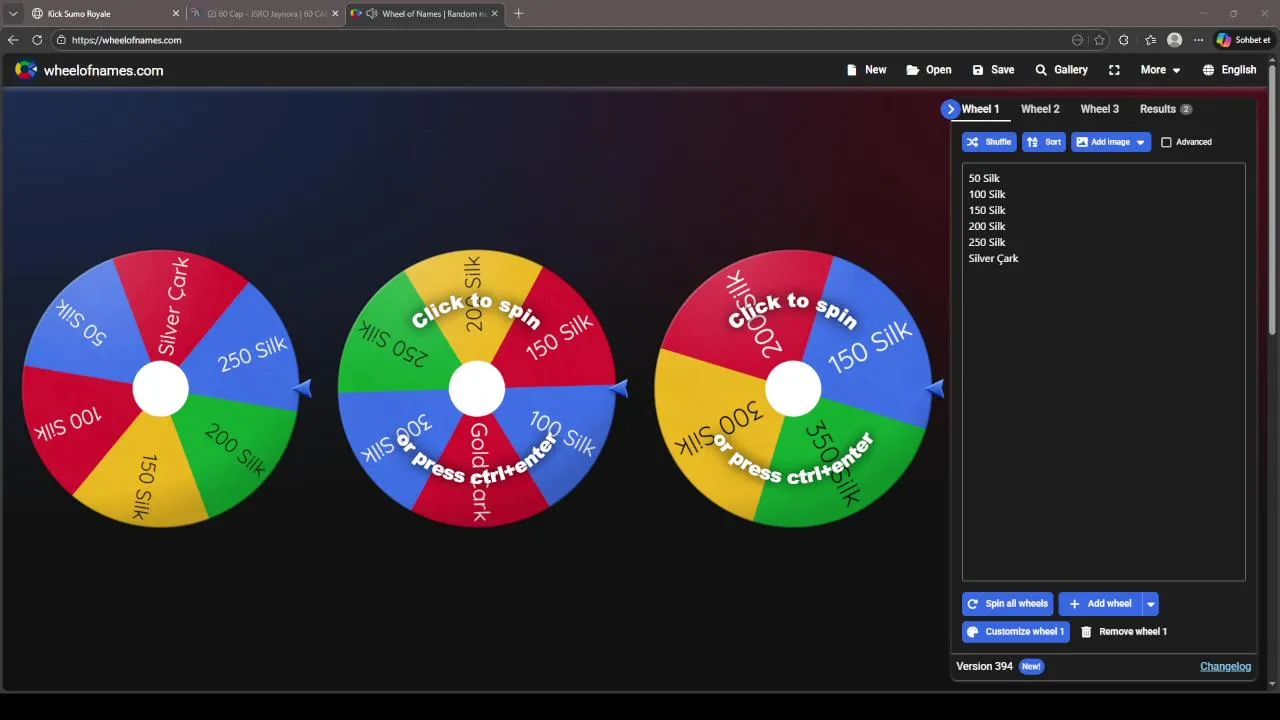The image size is (1280, 720).
Task: Click Remove wheel 1 button
Action: [x=1124, y=632]
